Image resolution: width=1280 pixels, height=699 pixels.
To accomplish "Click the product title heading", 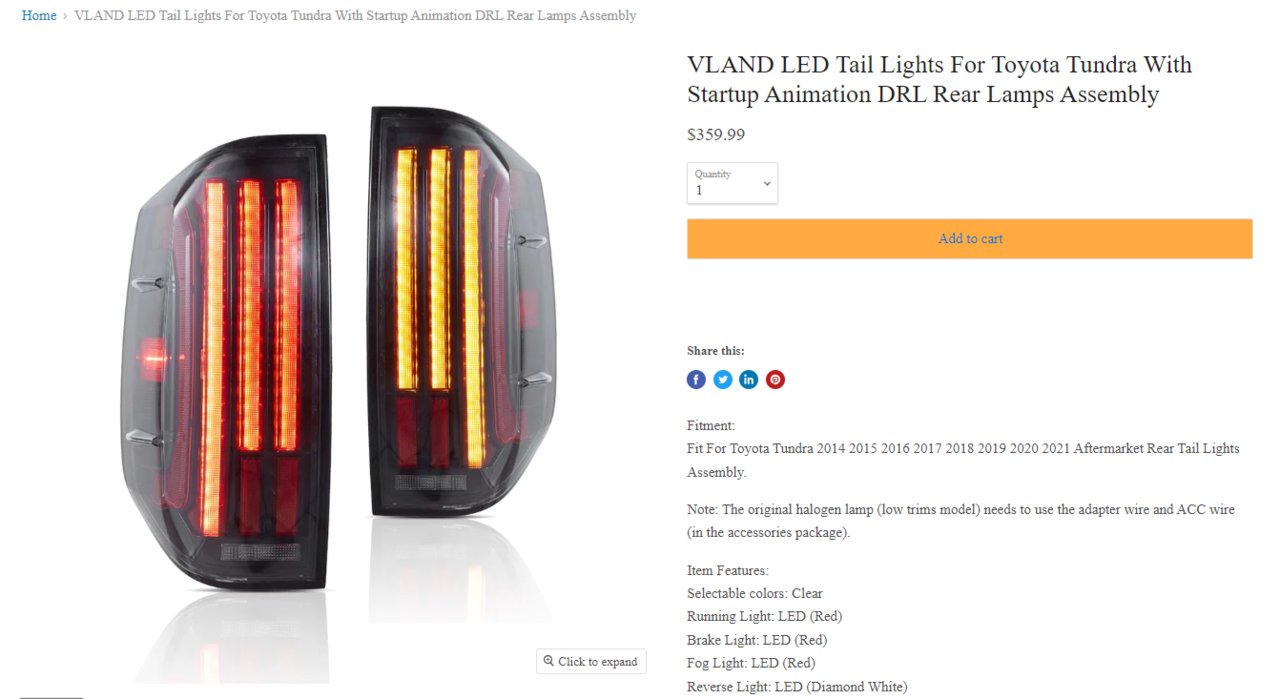I will coord(939,80).
